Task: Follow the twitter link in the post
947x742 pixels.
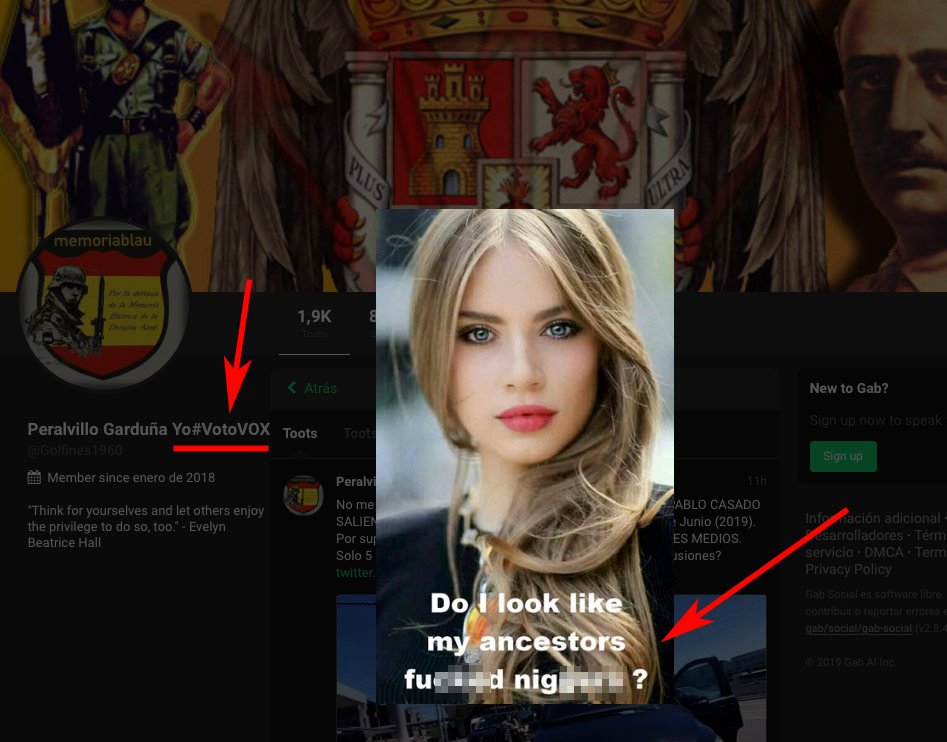Action: click(x=356, y=573)
